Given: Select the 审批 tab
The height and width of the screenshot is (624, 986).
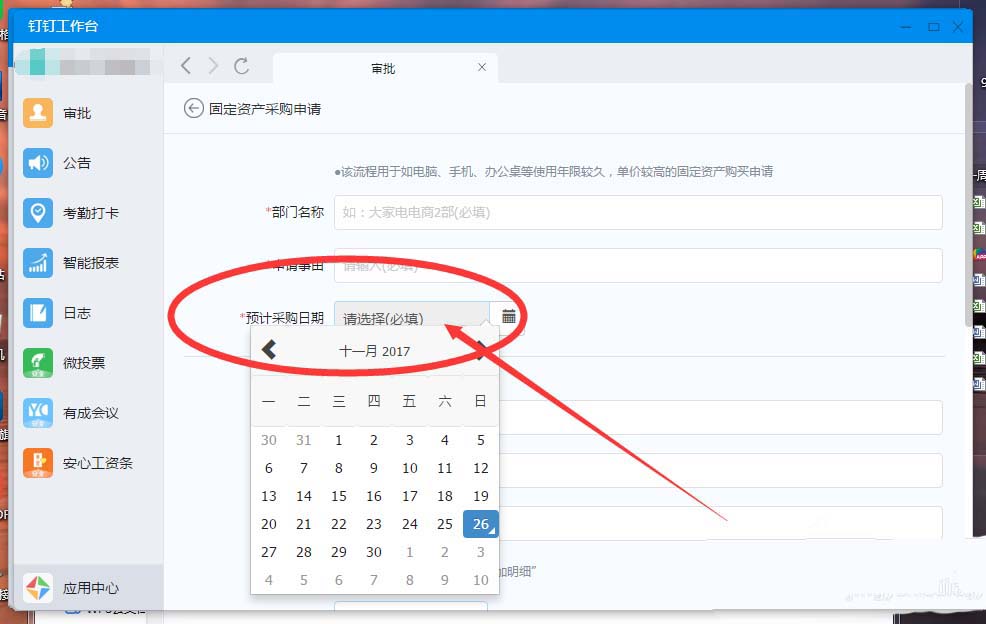Looking at the screenshot, I should click(383, 68).
